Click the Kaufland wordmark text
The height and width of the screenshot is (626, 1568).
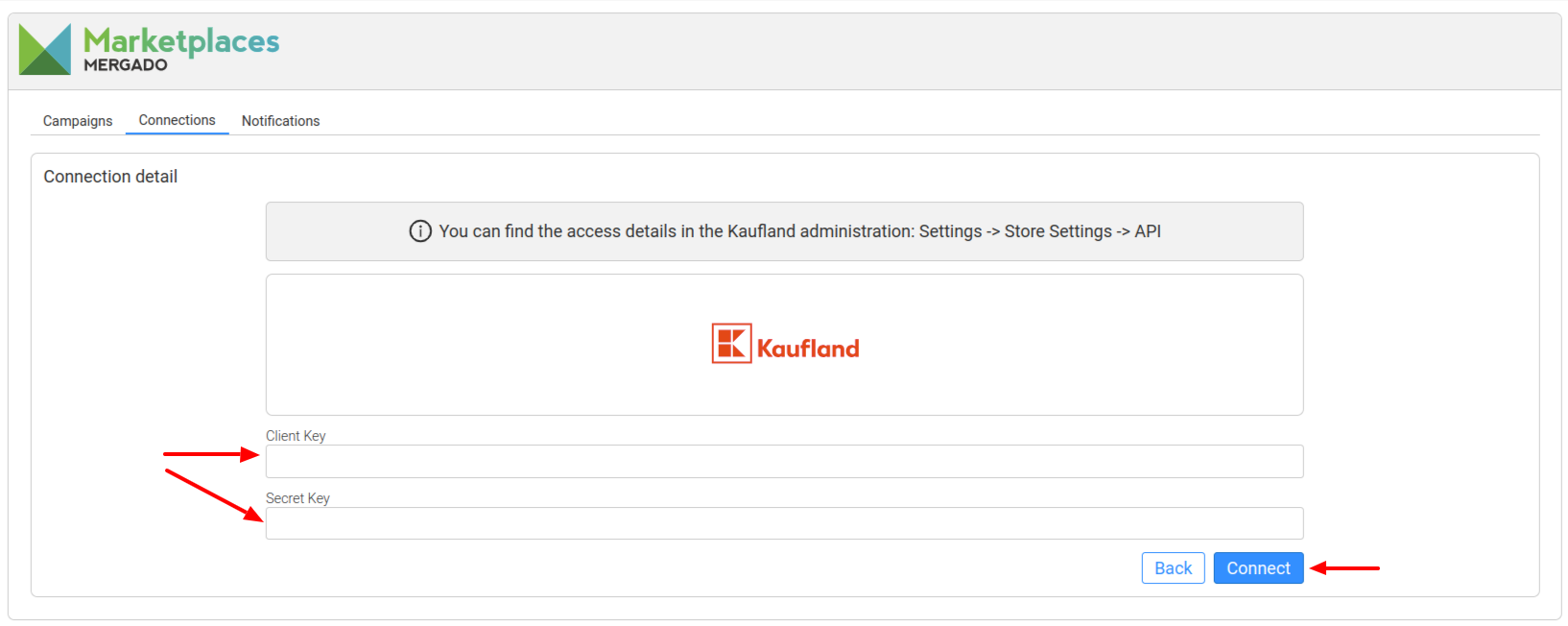808,349
